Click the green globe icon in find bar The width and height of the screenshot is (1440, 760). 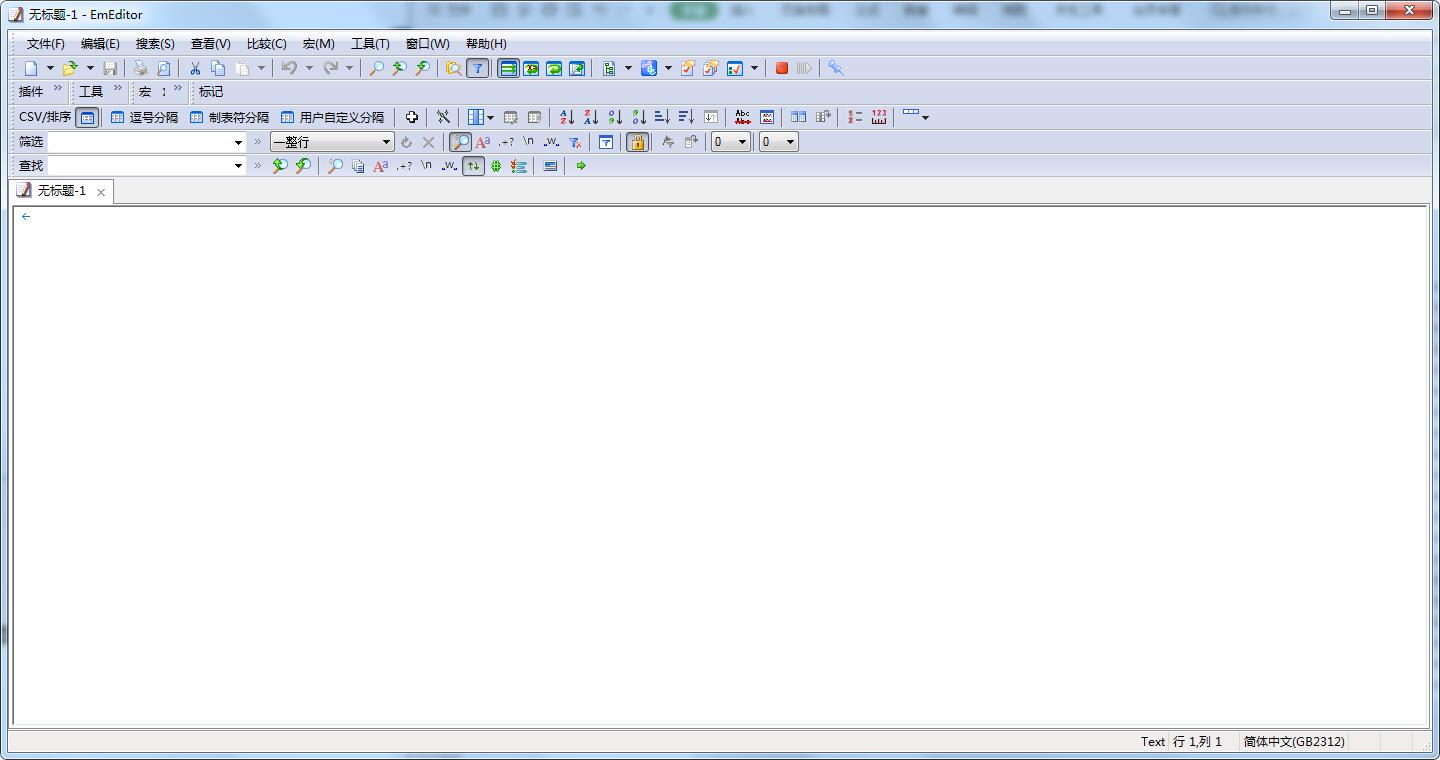pos(496,166)
